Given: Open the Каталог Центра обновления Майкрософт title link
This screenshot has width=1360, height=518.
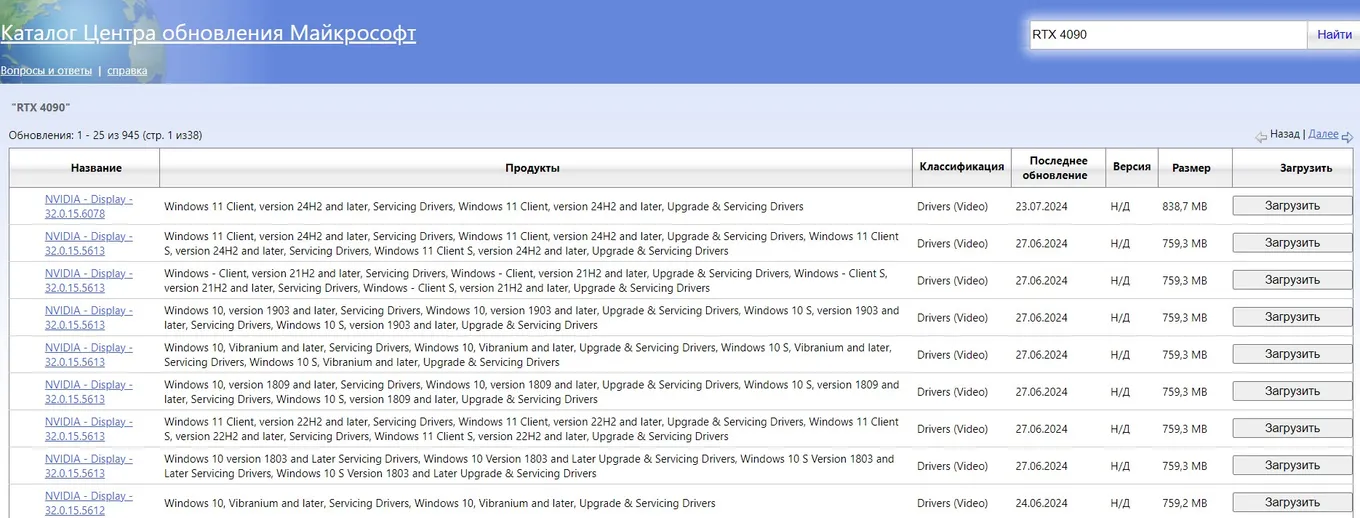Looking at the screenshot, I should pos(208,33).
